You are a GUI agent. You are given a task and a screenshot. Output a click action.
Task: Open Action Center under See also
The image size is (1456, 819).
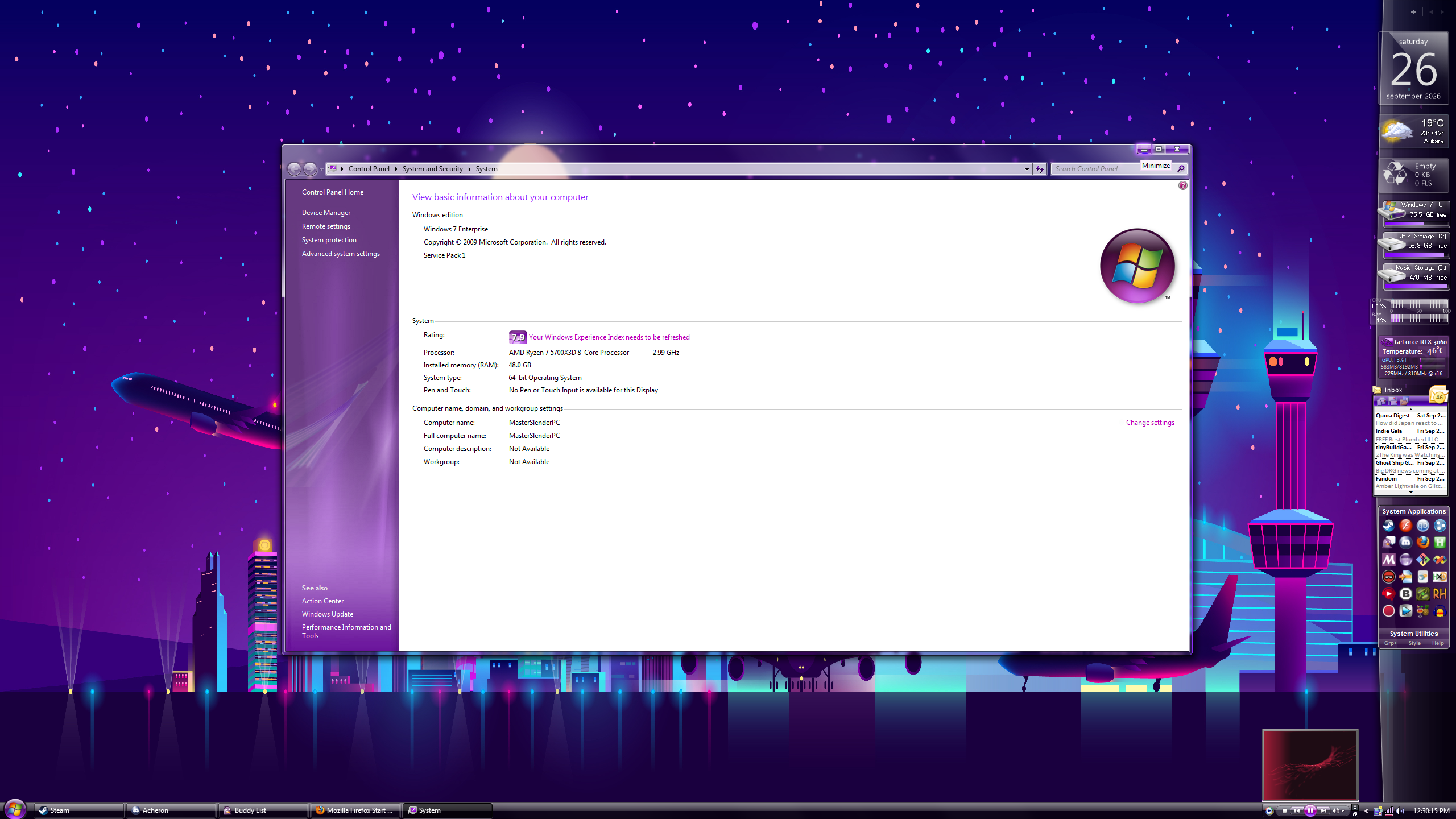322,601
